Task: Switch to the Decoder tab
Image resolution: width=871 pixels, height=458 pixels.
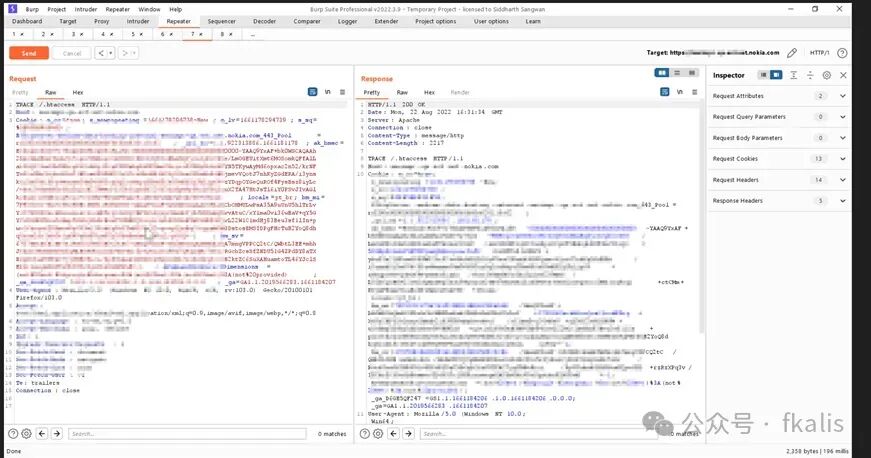Action: [264, 21]
